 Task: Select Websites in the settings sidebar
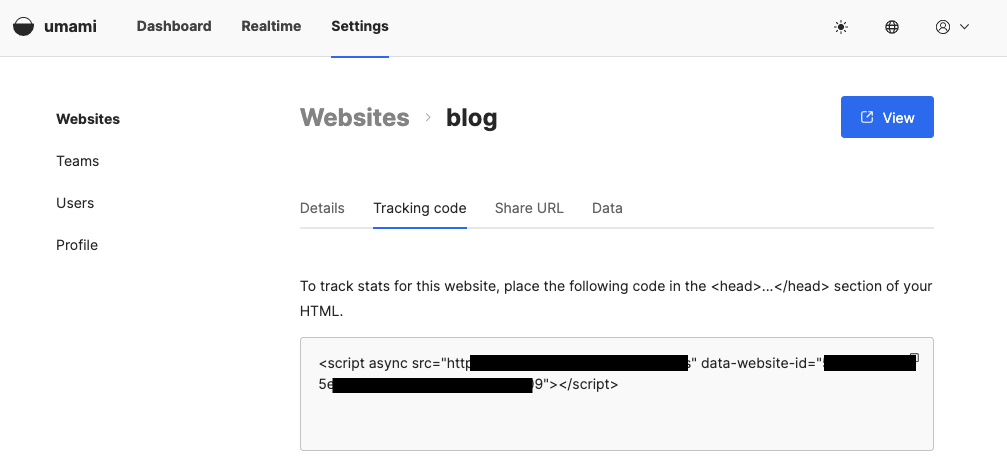coord(88,119)
